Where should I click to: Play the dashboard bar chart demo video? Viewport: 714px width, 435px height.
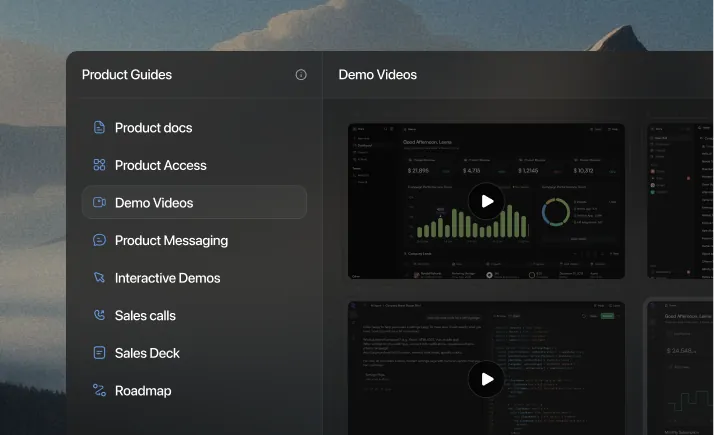tap(486, 201)
